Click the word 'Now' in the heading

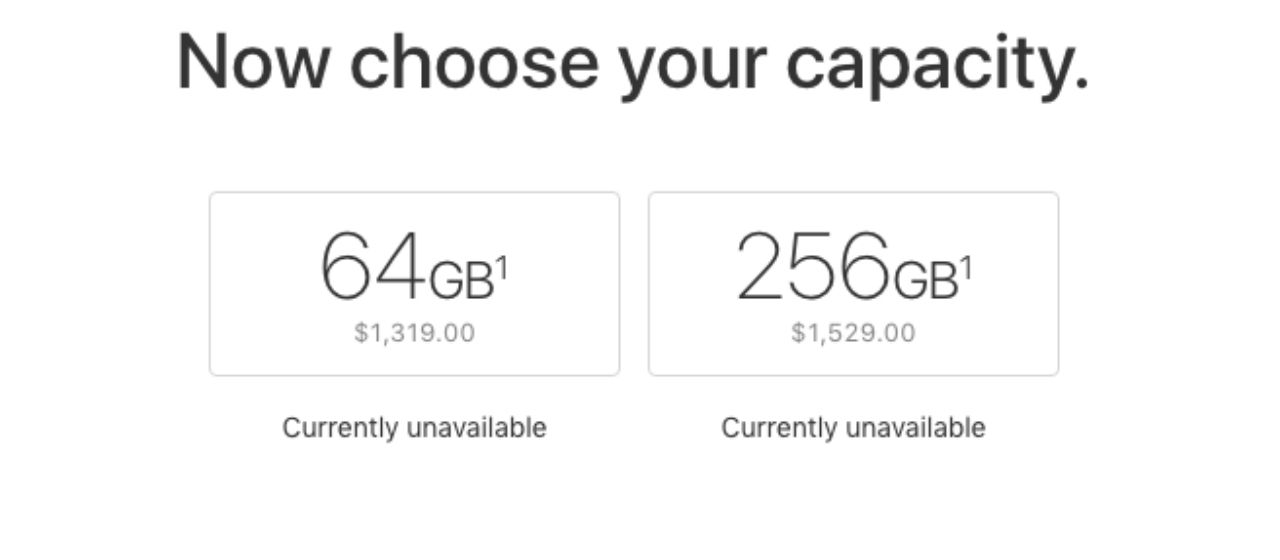(x=252, y=62)
